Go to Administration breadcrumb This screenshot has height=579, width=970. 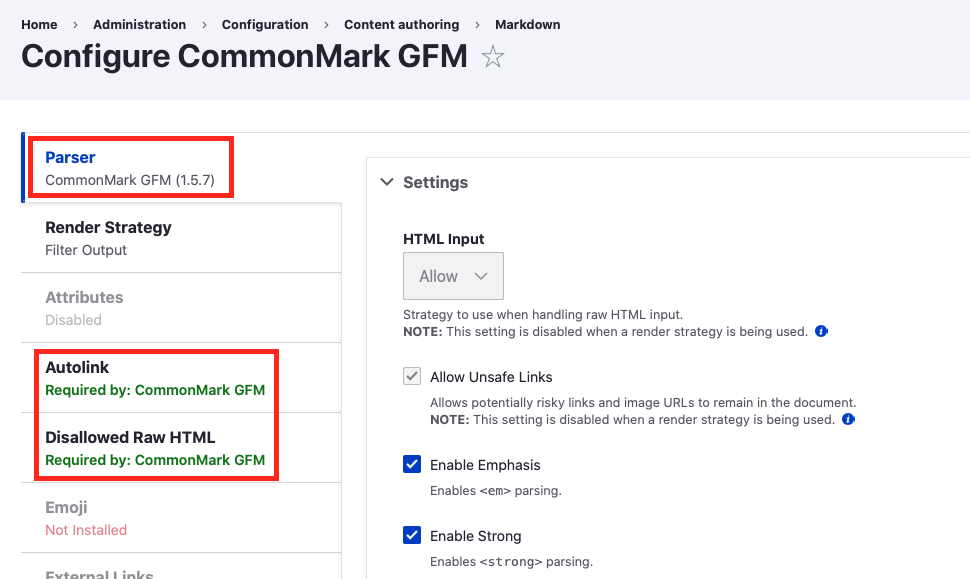tap(139, 25)
